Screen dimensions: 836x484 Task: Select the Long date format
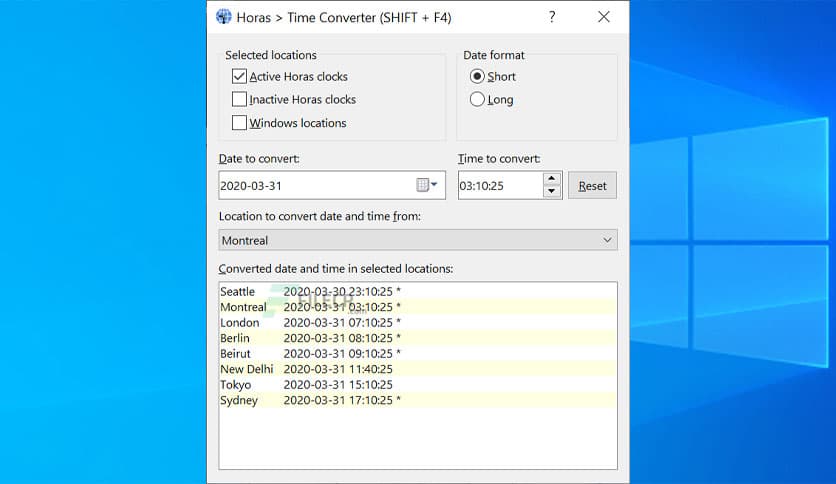[x=477, y=100]
